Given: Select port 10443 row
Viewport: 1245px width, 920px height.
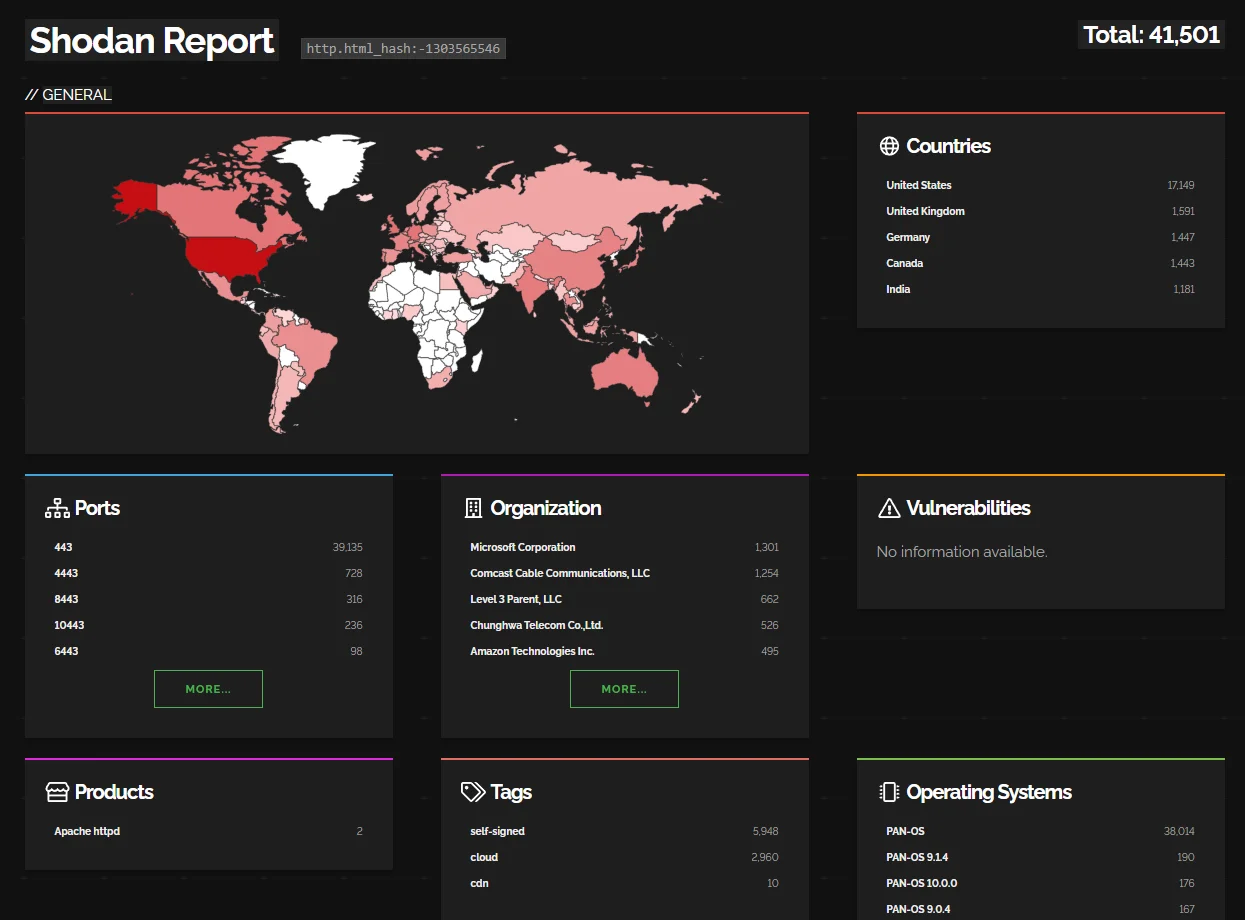Looking at the screenshot, I should tap(208, 625).
